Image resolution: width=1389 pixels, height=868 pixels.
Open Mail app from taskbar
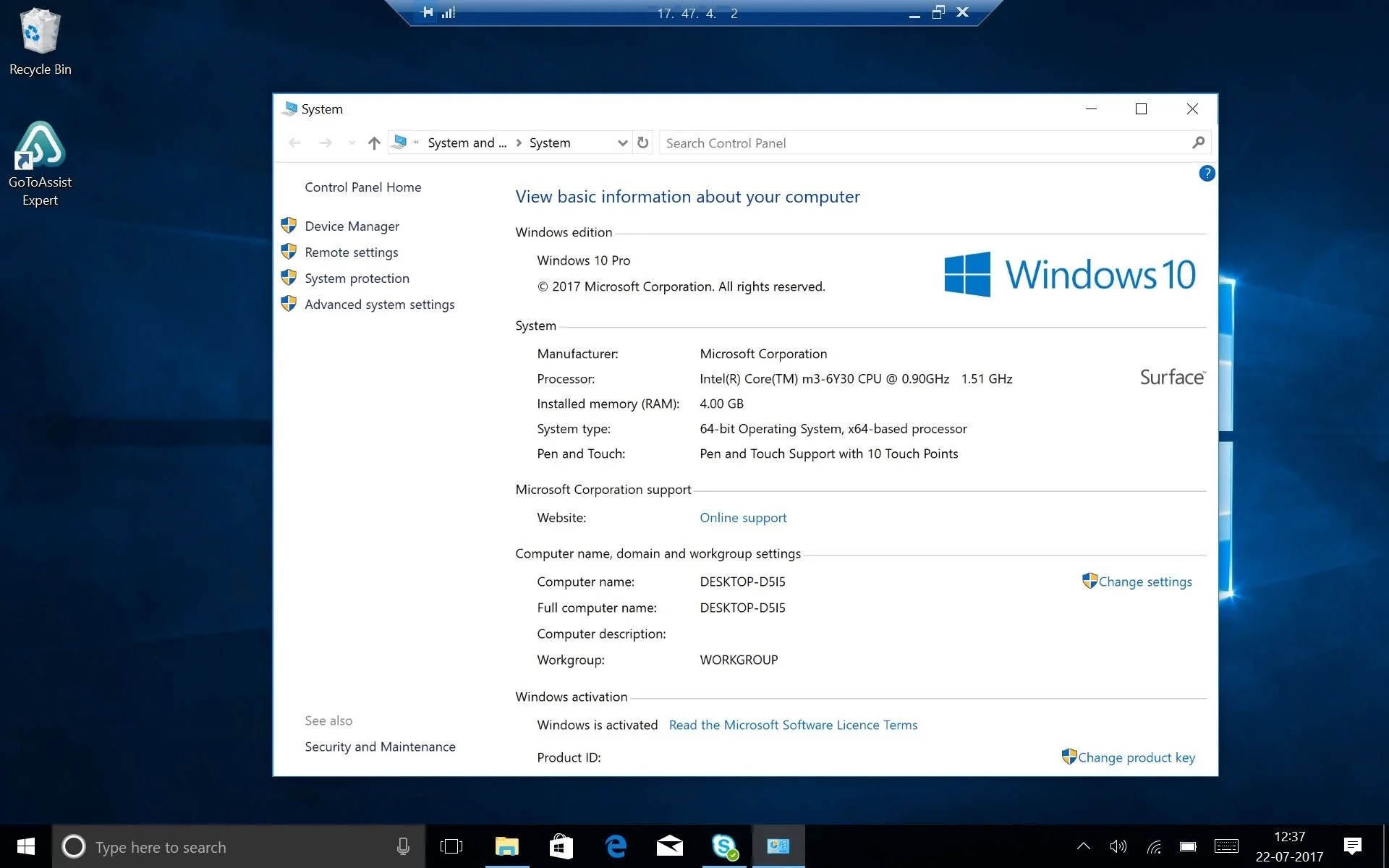[x=670, y=846]
